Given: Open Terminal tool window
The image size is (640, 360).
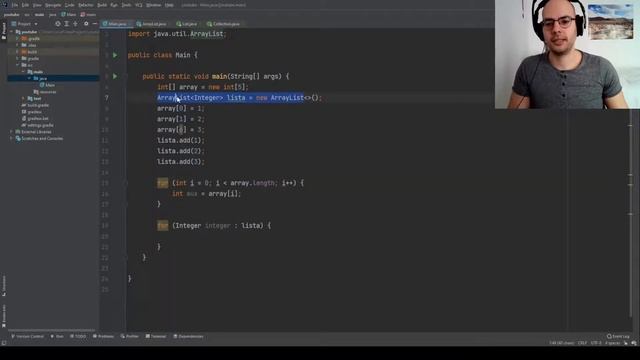Looking at the screenshot, I should [156, 337].
